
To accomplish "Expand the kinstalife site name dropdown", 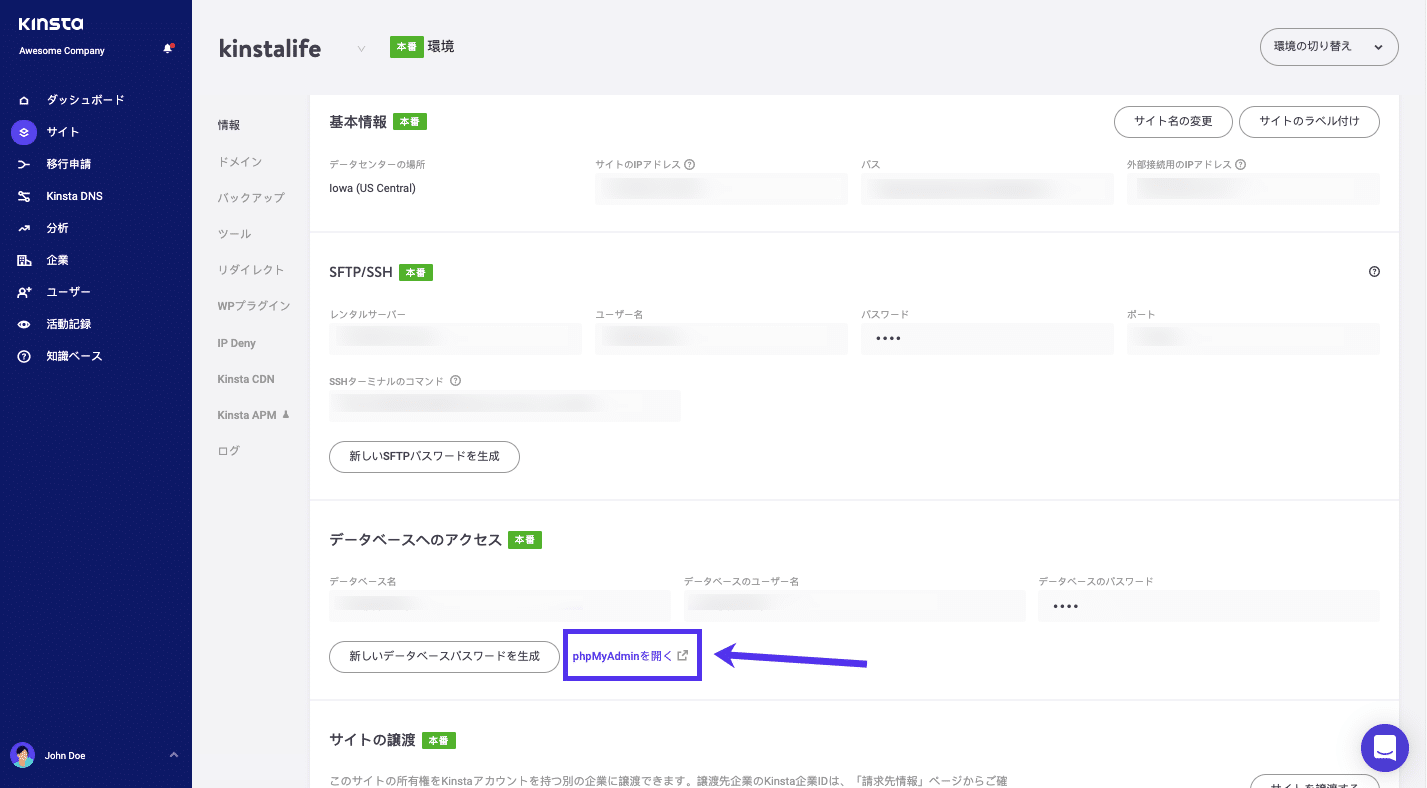I will click(360, 48).
